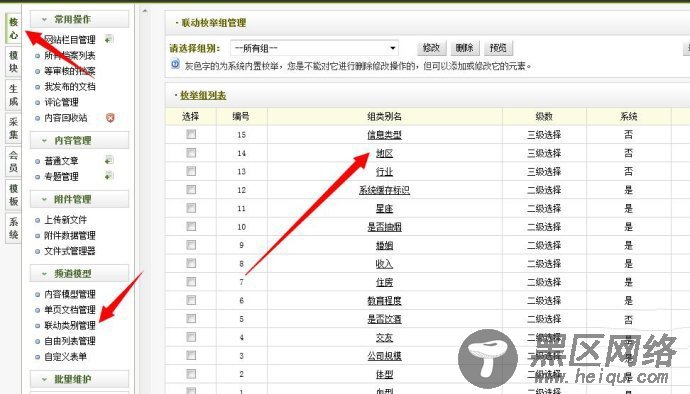Open the 婚姻 group link
This screenshot has height=394, width=690.
coord(384,246)
